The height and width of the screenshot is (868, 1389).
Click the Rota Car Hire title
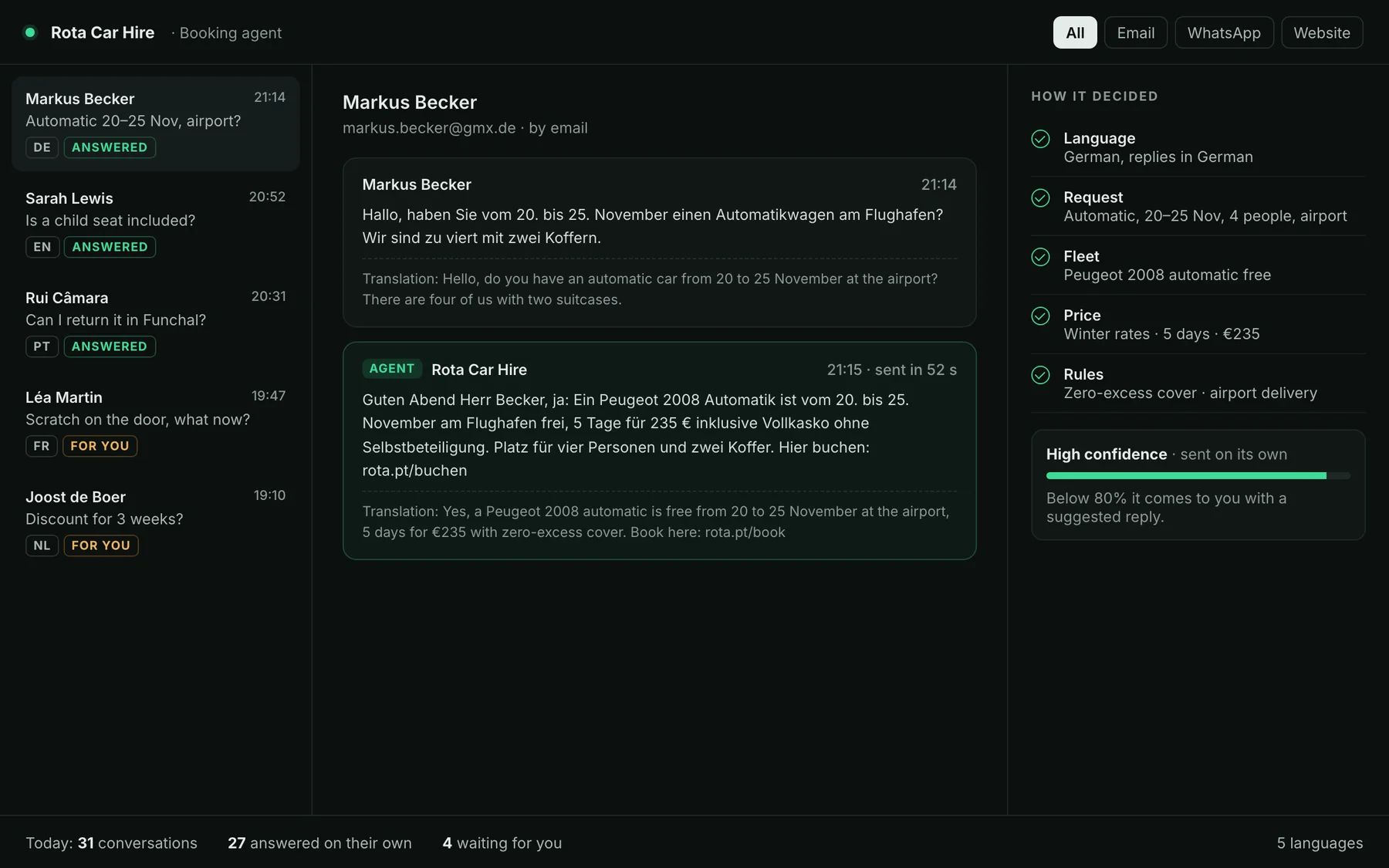103,32
